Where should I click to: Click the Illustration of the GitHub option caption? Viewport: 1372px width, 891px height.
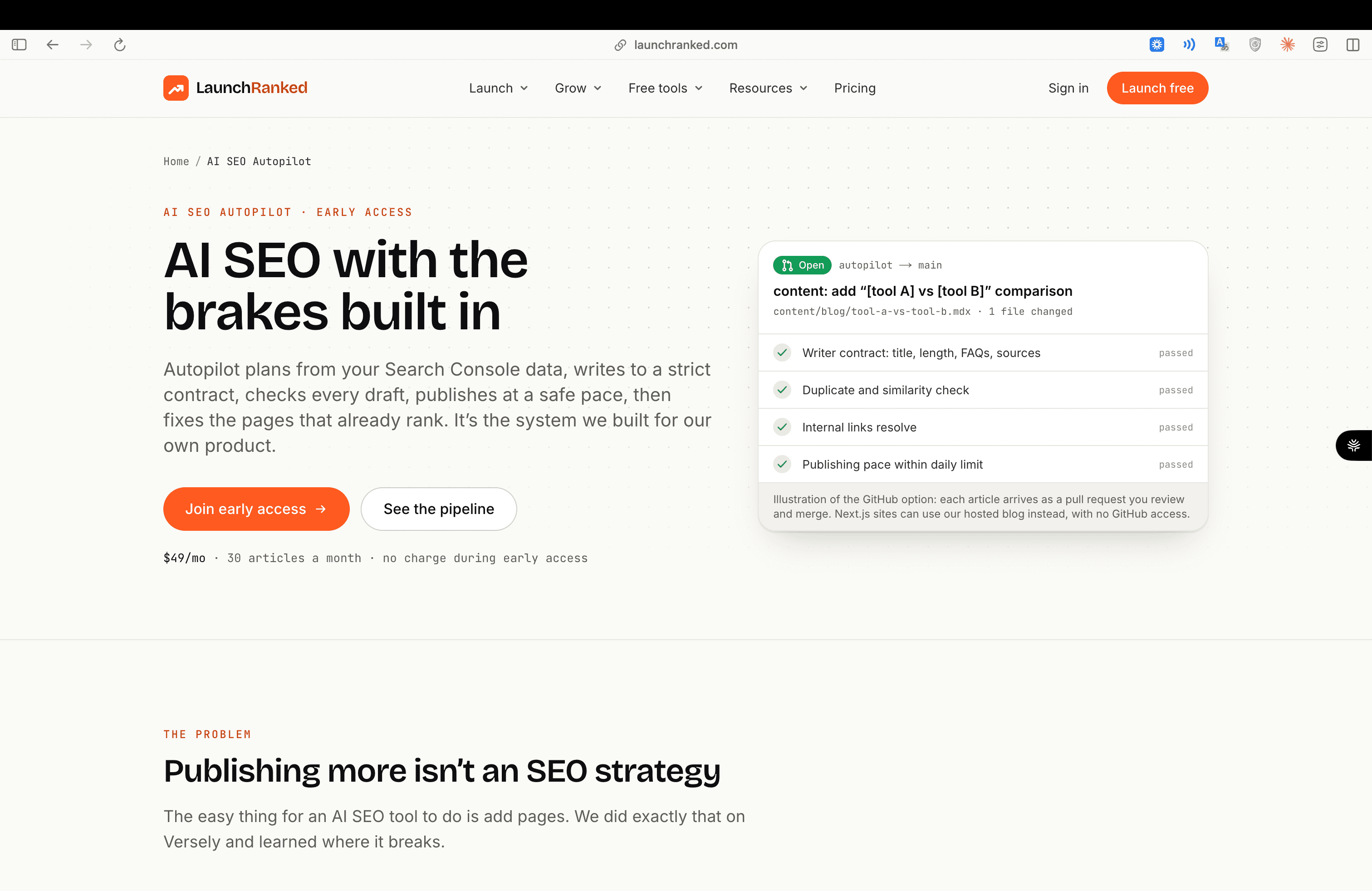[981, 507]
